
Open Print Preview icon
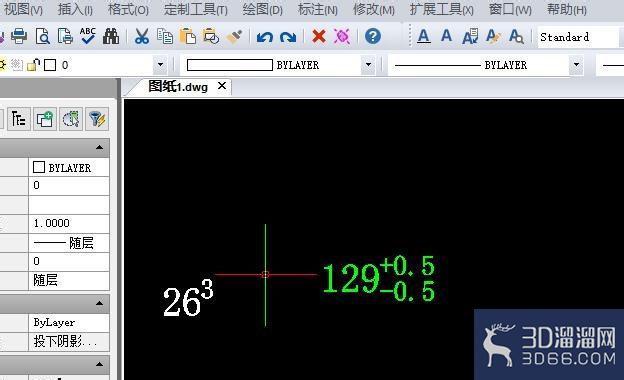[42, 37]
